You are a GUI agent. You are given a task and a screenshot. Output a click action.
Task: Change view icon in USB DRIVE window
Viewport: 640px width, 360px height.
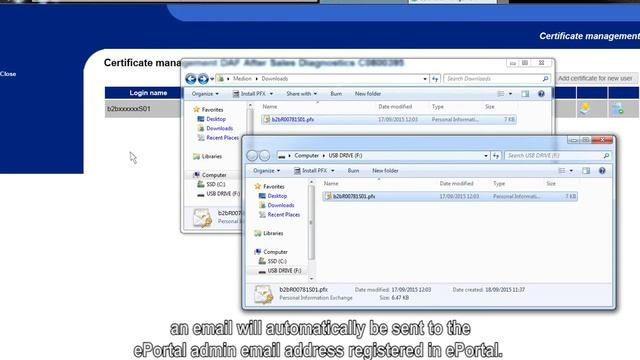[x=562, y=171]
